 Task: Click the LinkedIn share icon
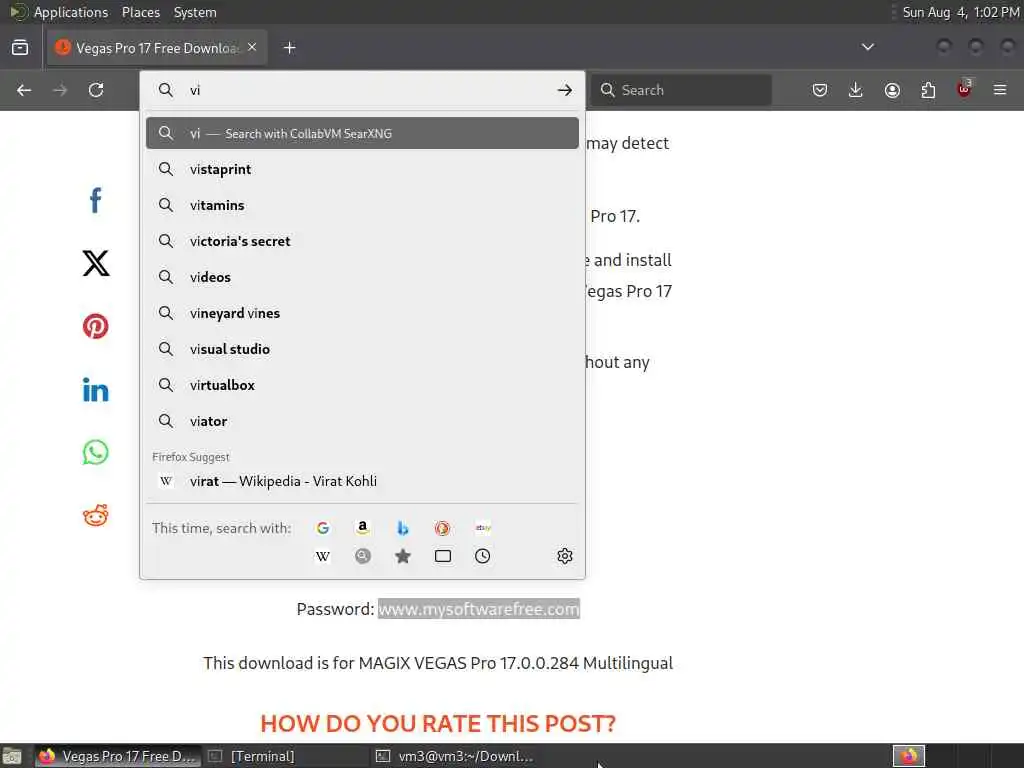pyautogui.click(x=95, y=390)
